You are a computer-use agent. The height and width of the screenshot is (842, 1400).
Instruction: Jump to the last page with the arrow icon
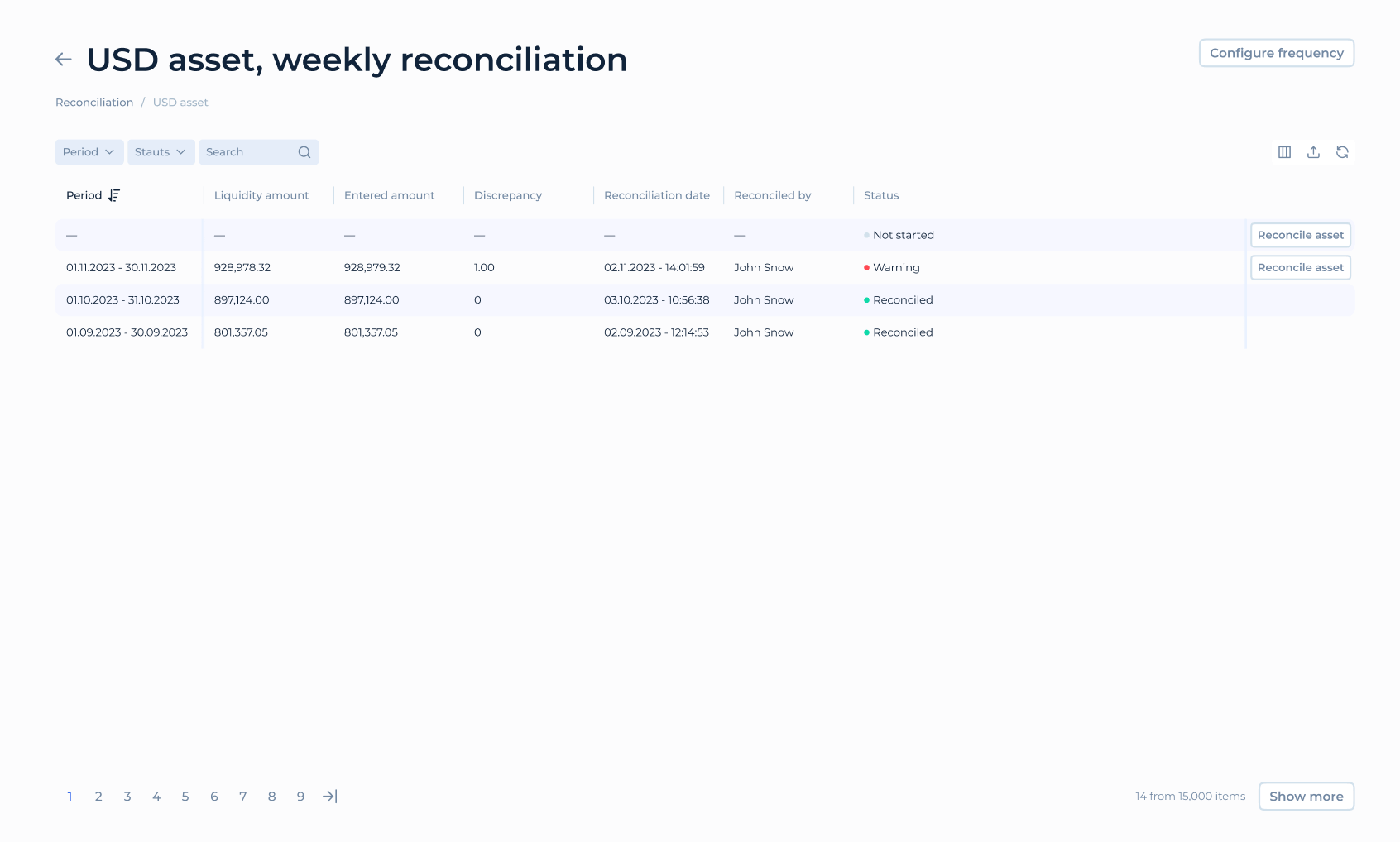(x=329, y=796)
